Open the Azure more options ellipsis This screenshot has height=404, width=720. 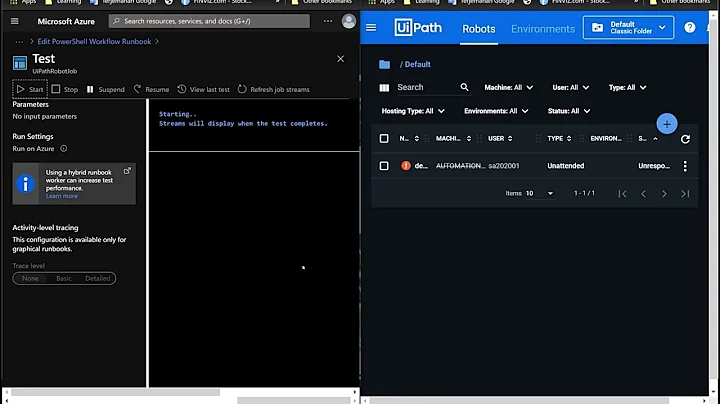(328, 21)
